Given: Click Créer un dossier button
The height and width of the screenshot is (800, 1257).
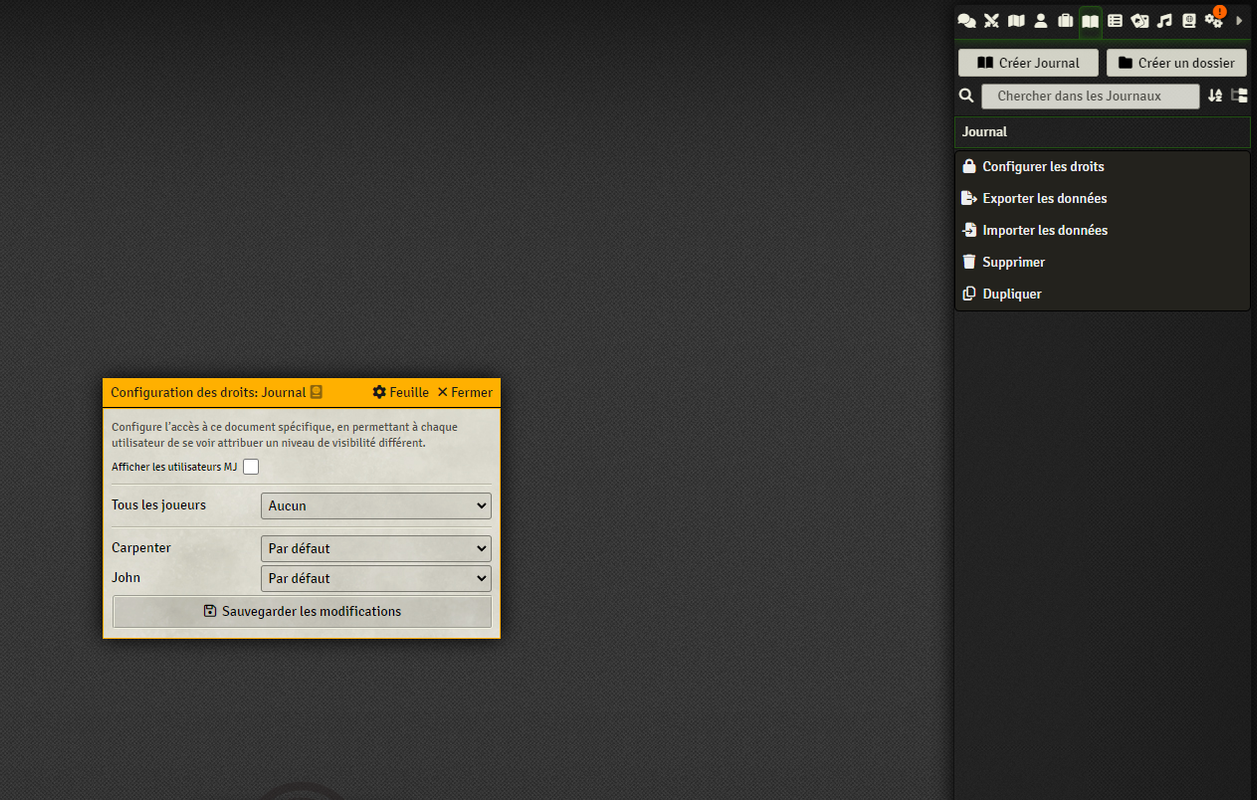Looking at the screenshot, I should coord(1177,62).
